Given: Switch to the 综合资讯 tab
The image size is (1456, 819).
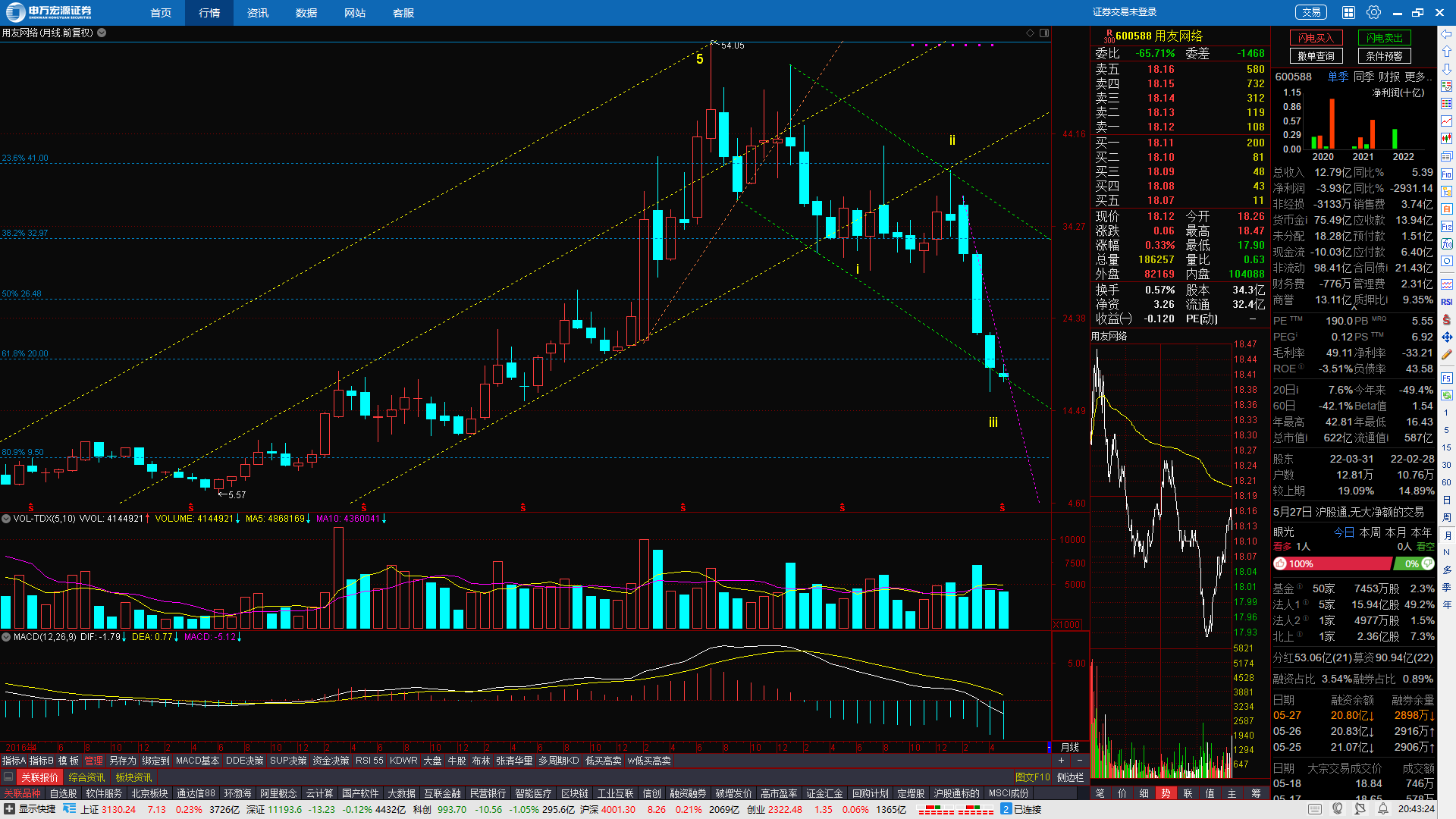Looking at the screenshot, I should coord(86,777).
